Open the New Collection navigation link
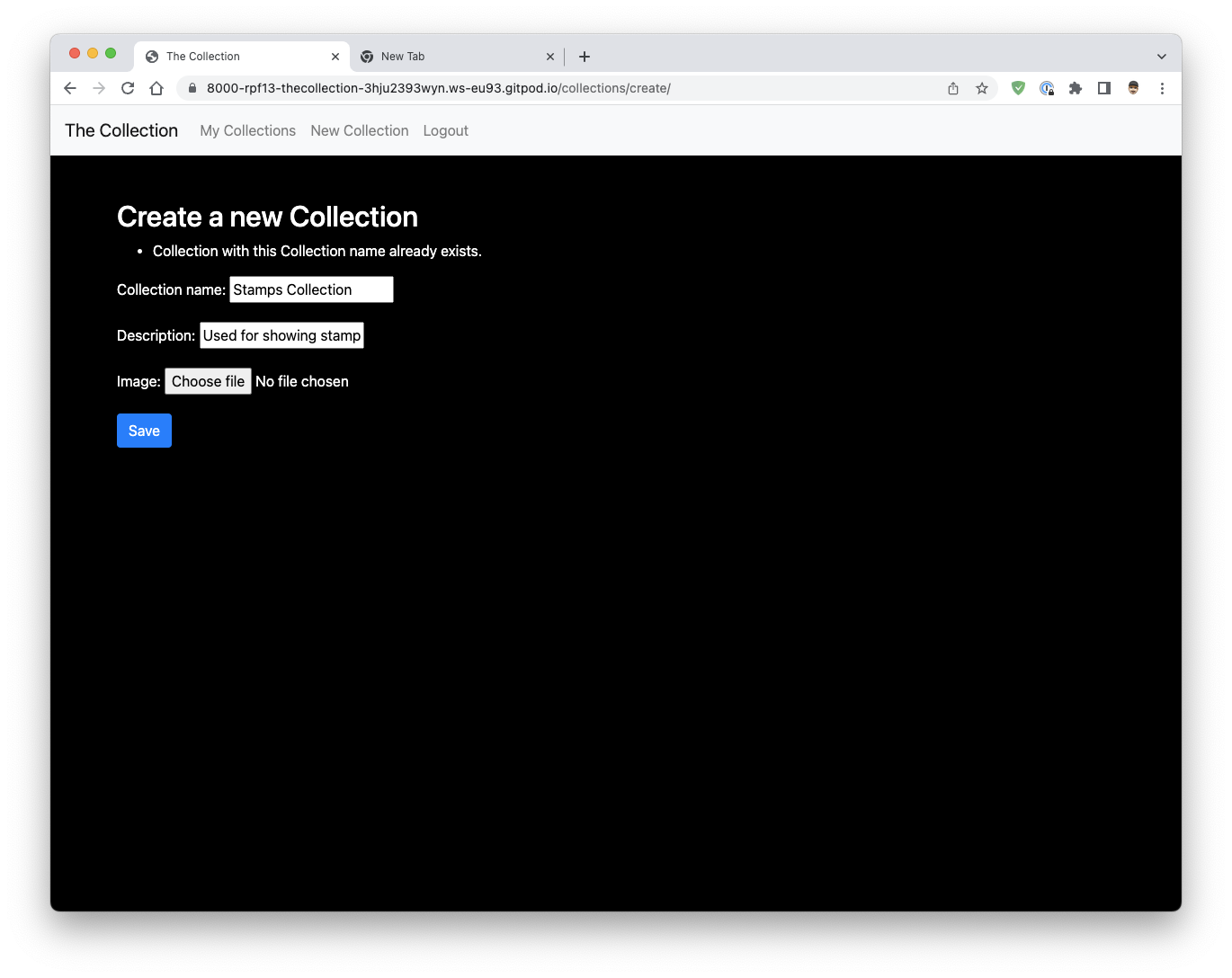1232x978 pixels. 359,130
